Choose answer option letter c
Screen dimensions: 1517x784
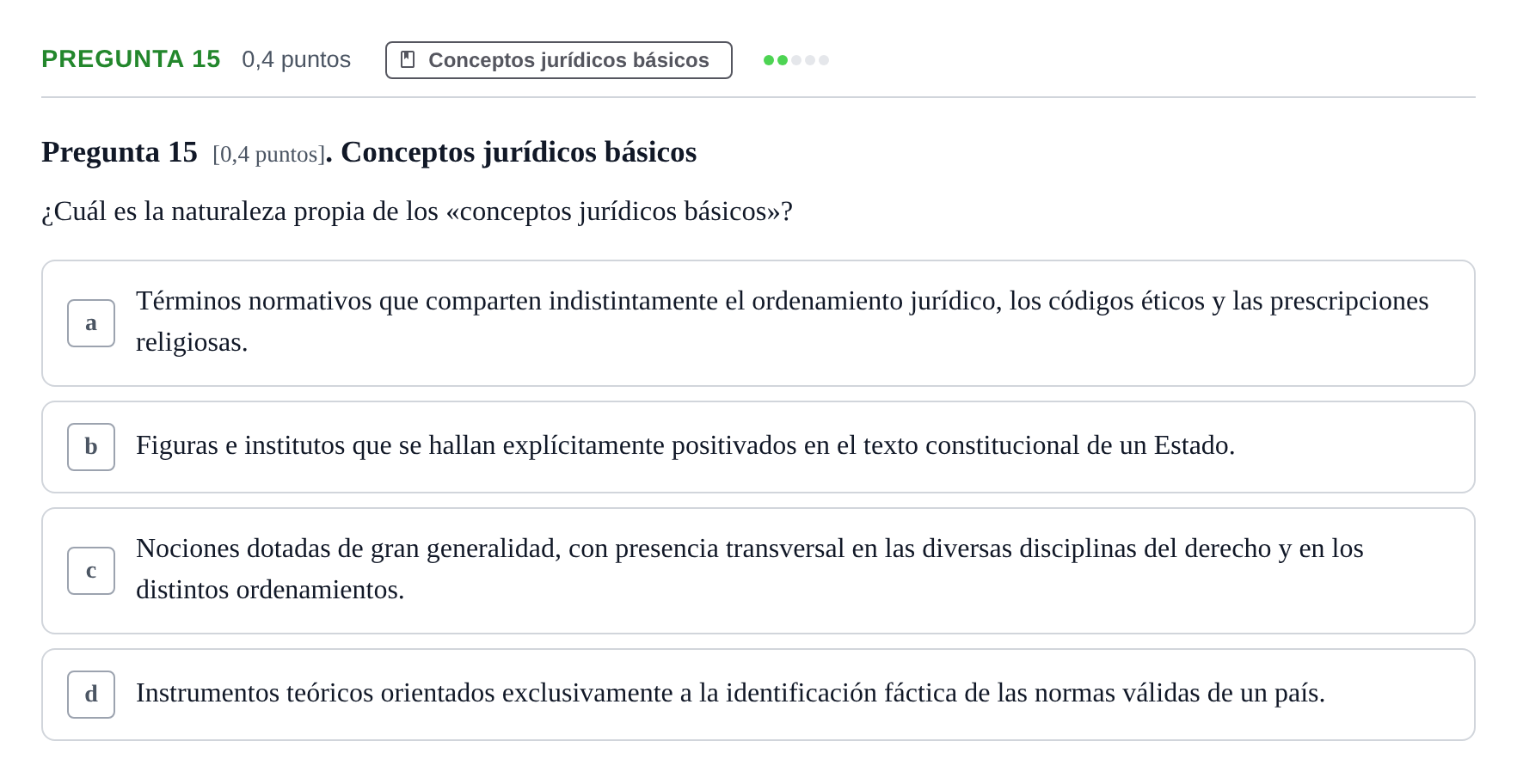tap(91, 571)
